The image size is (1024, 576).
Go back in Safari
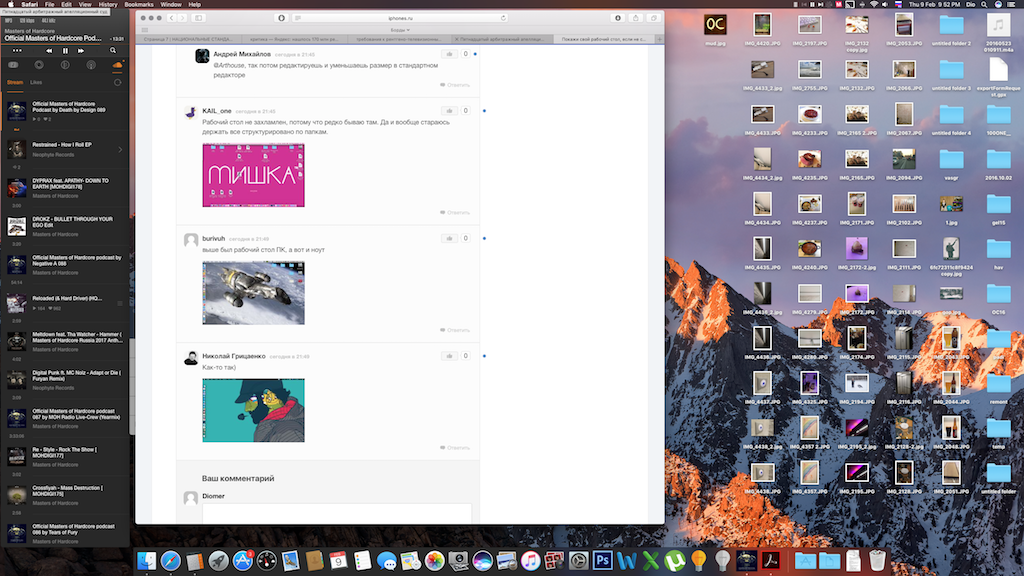point(171,18)
